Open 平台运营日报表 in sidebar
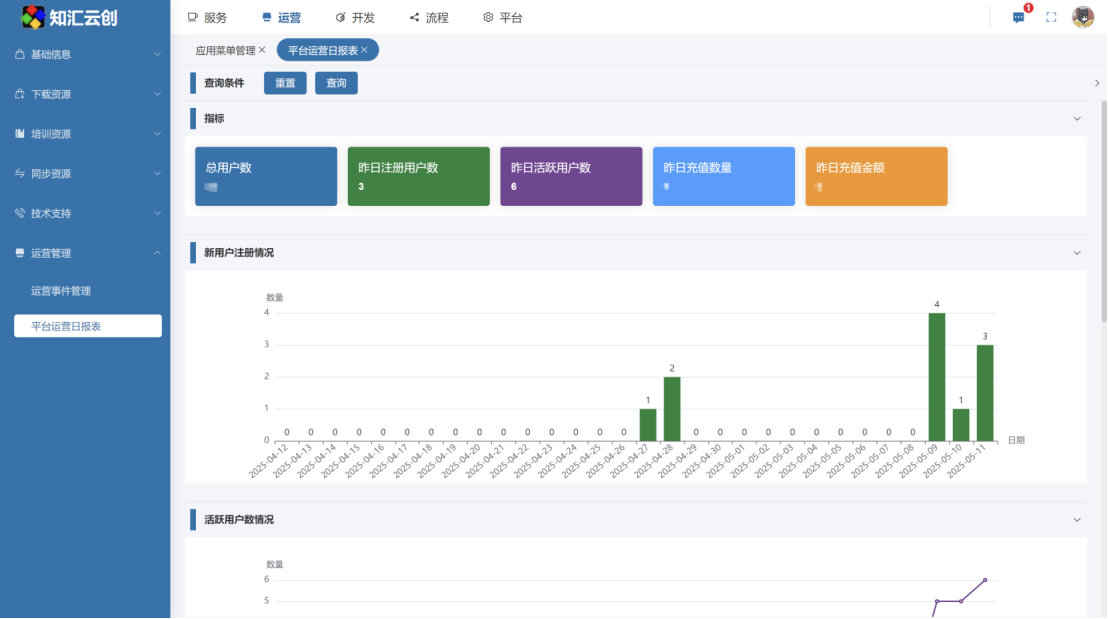Viewport: 1108px width, 619px height. point(88,326)
